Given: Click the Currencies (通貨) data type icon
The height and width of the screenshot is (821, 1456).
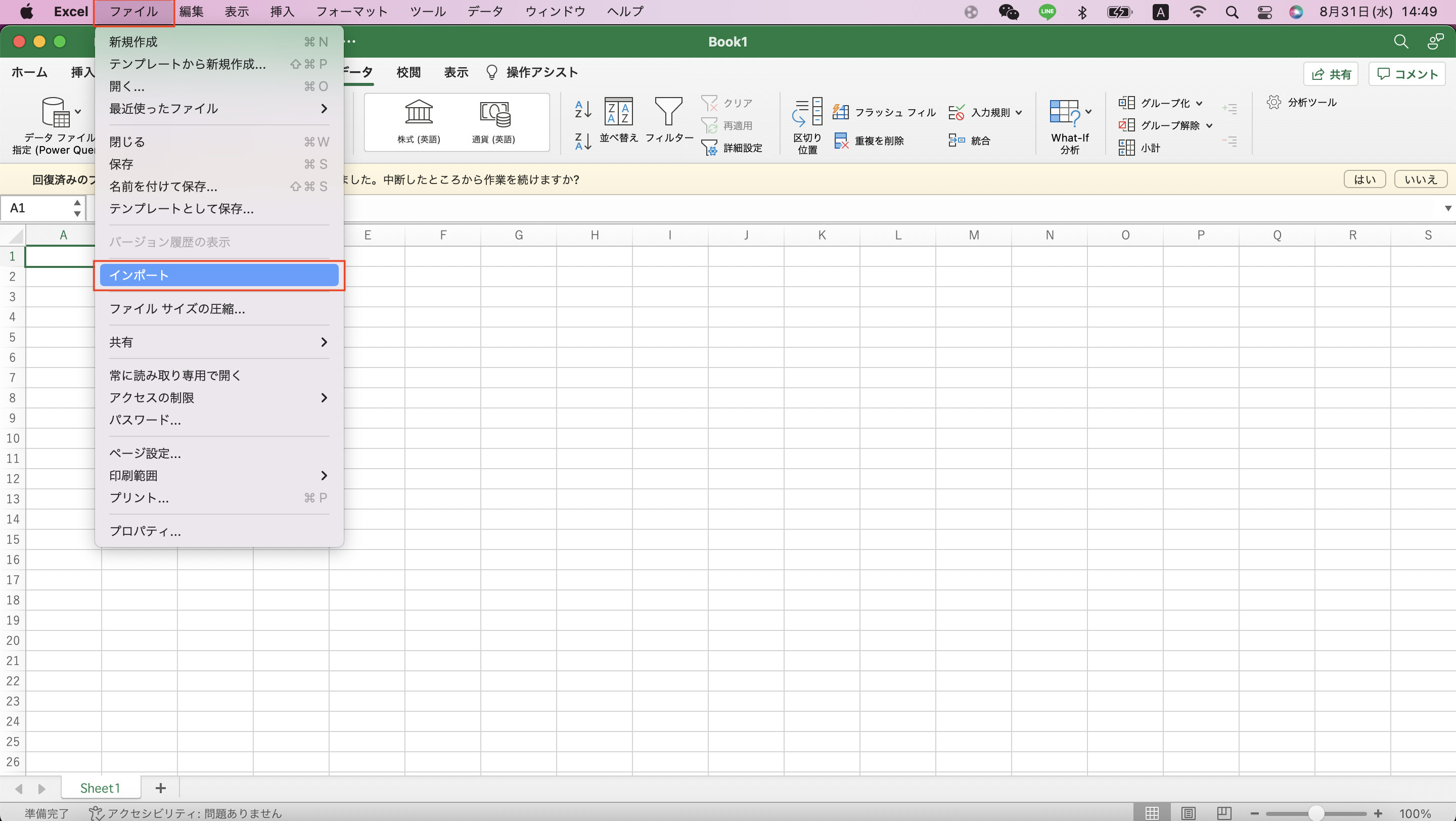Looking at the screenshot, I should coord(494,114).
